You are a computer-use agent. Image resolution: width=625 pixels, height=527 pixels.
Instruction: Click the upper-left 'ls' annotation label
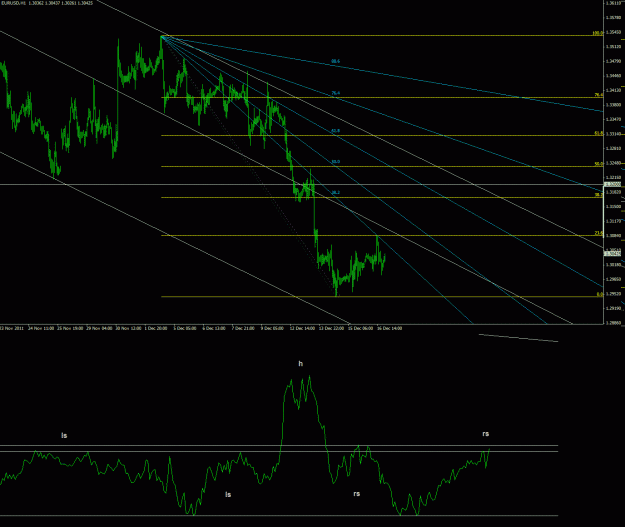[x=64, y=435]
